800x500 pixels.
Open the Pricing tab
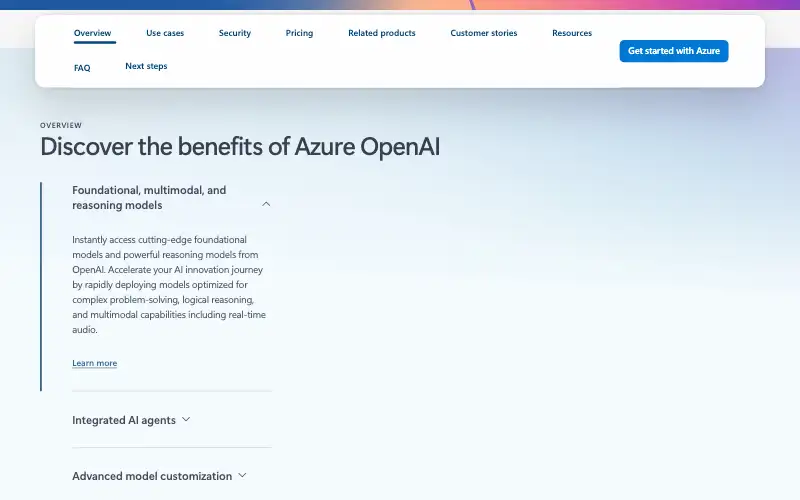click(x=299, y=33)
